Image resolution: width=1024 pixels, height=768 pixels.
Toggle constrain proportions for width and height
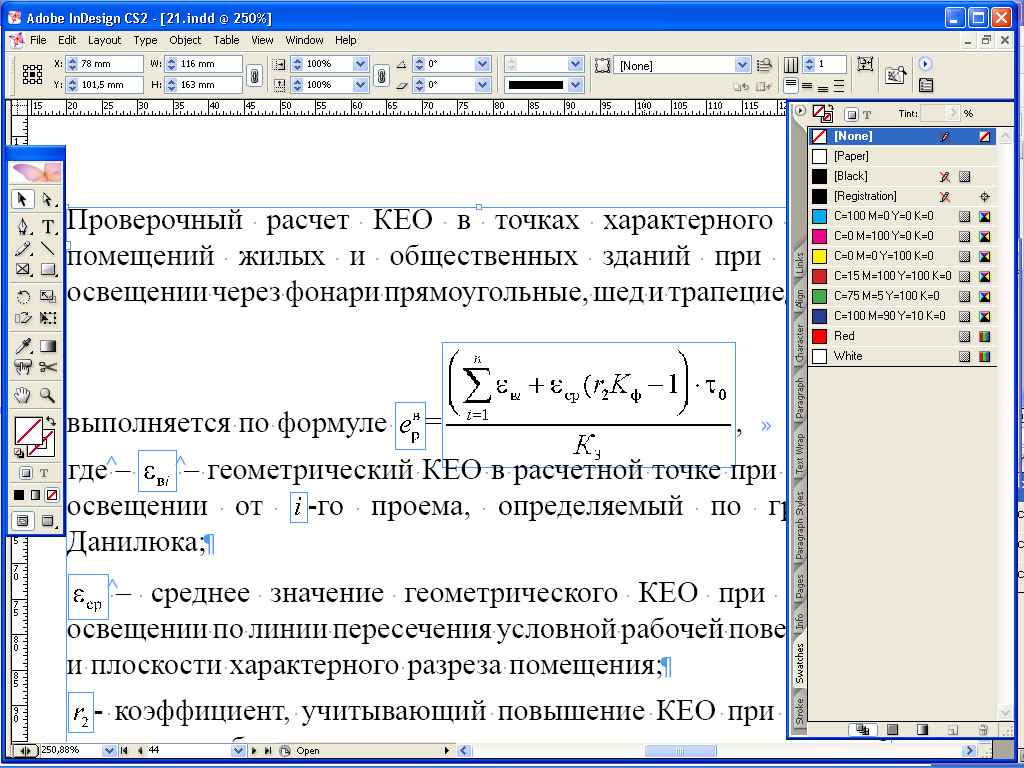pyautogui.click(x=254, y=75)
